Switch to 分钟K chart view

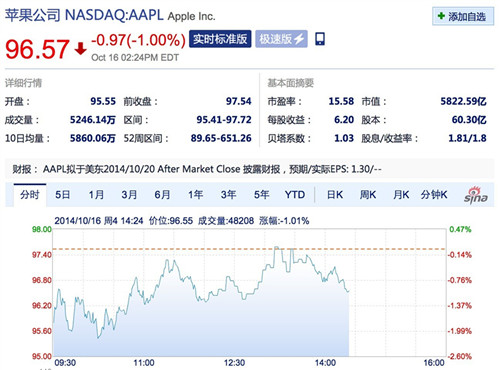click(x=434, y=195)
